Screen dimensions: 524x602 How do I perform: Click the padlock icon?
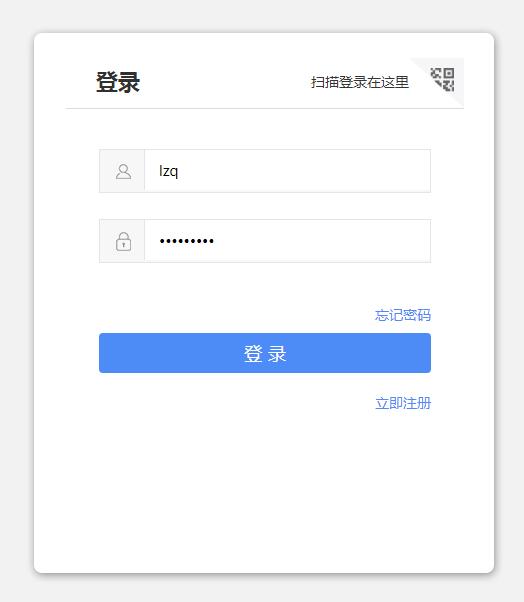click(x=123, y=241)
